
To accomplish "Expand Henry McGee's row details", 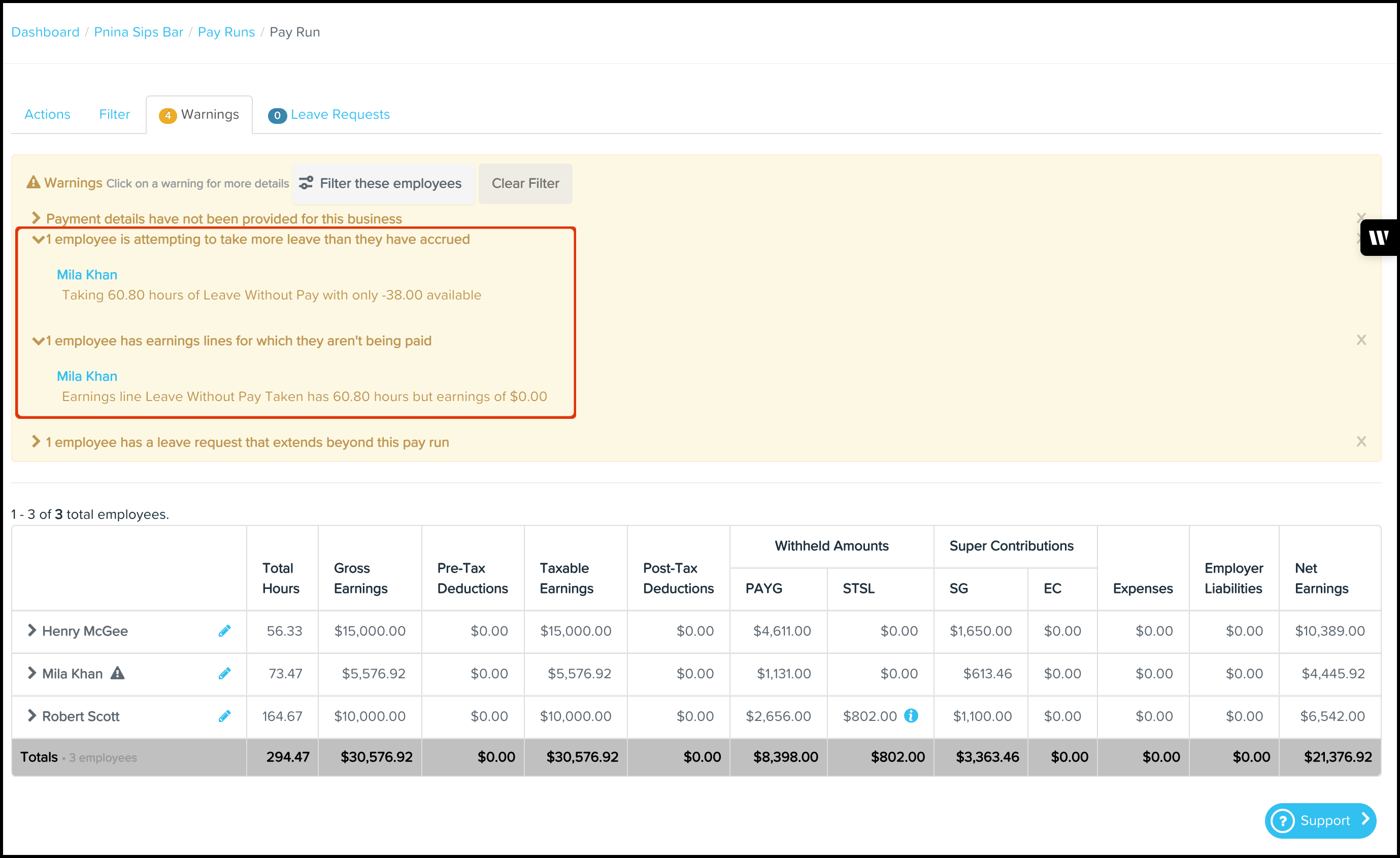I will tap(32, 630).
